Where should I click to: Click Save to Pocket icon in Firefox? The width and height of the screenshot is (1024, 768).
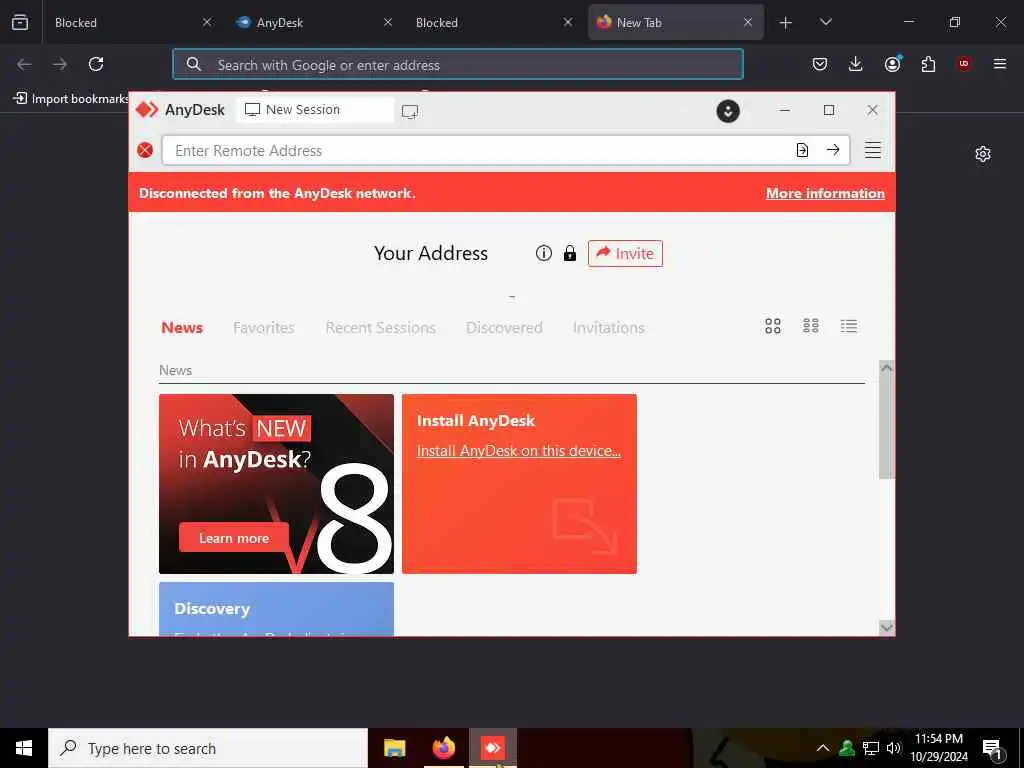pos(820,64)
